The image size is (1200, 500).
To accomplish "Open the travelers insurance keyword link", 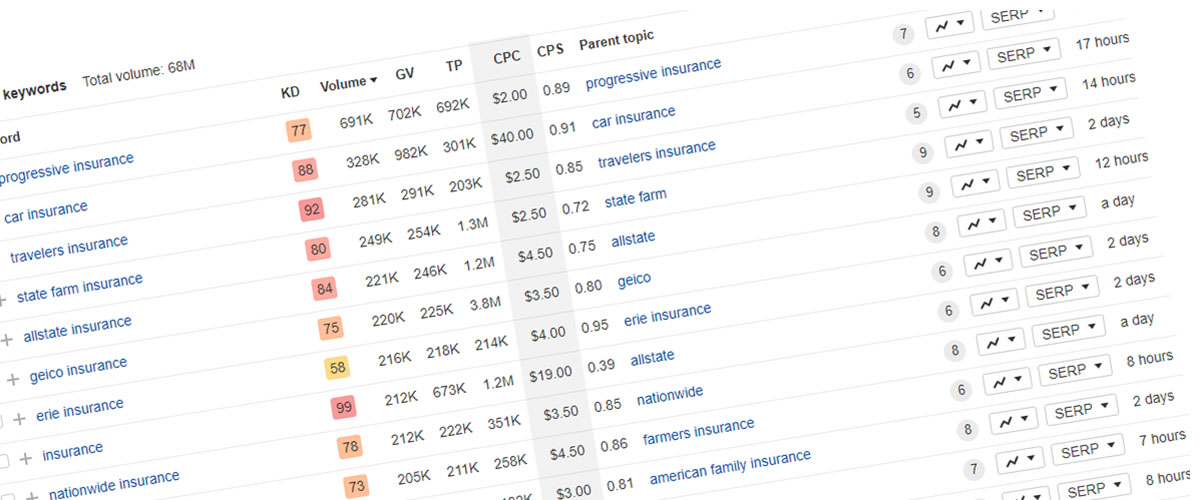I will 69,249.
